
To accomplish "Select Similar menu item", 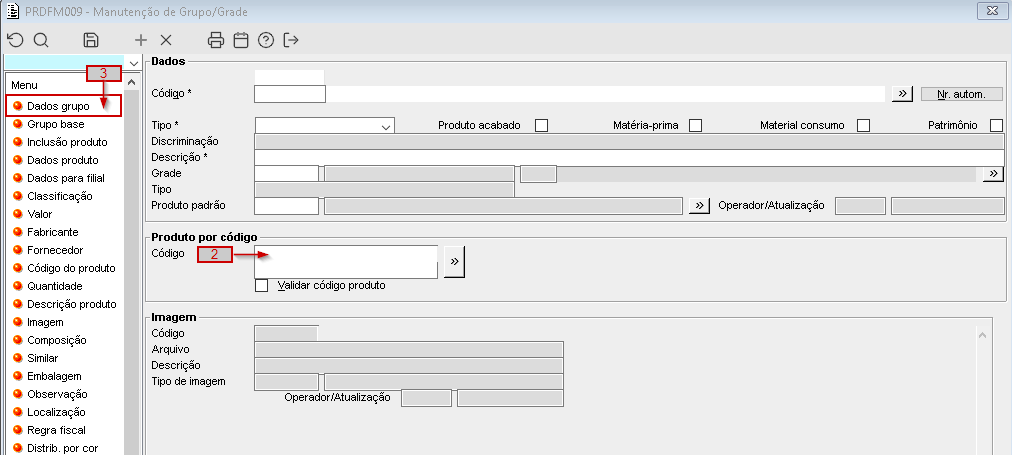I will (x=43, y=358).
